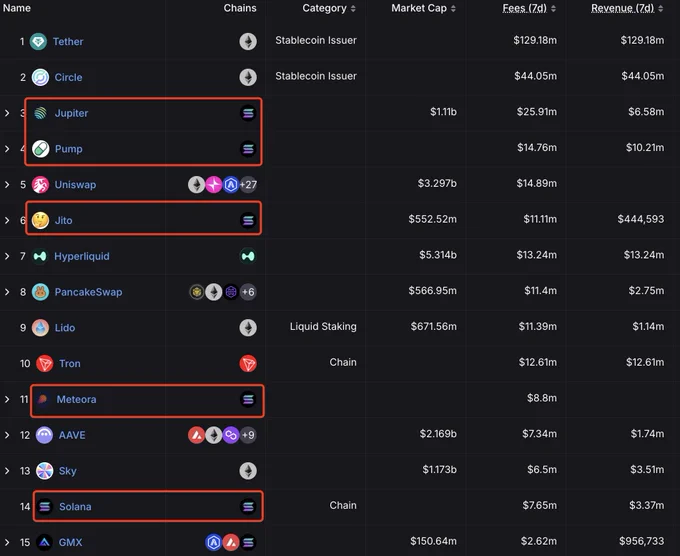680x556 pixels.
Task: Expand the Hyperliquid row chevron
Action: tap(7, 256)
